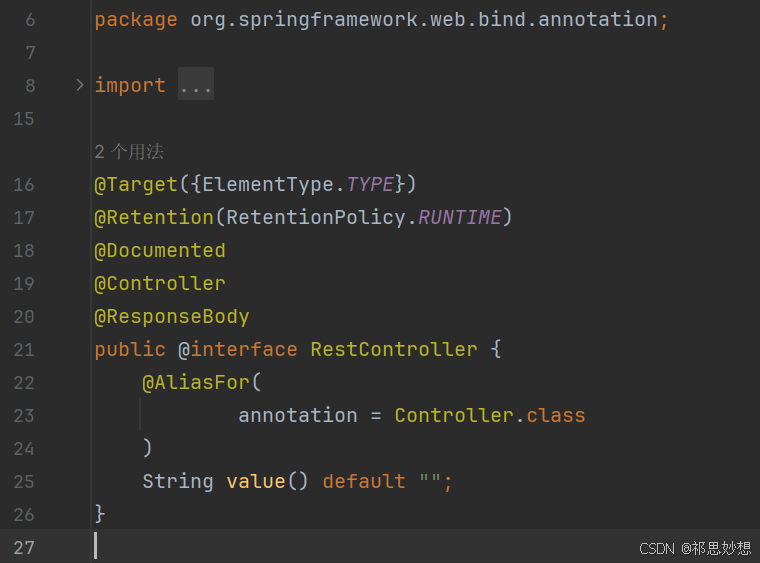
Task: Click the @Documented annotation
Action: click(x=160, y=250)
